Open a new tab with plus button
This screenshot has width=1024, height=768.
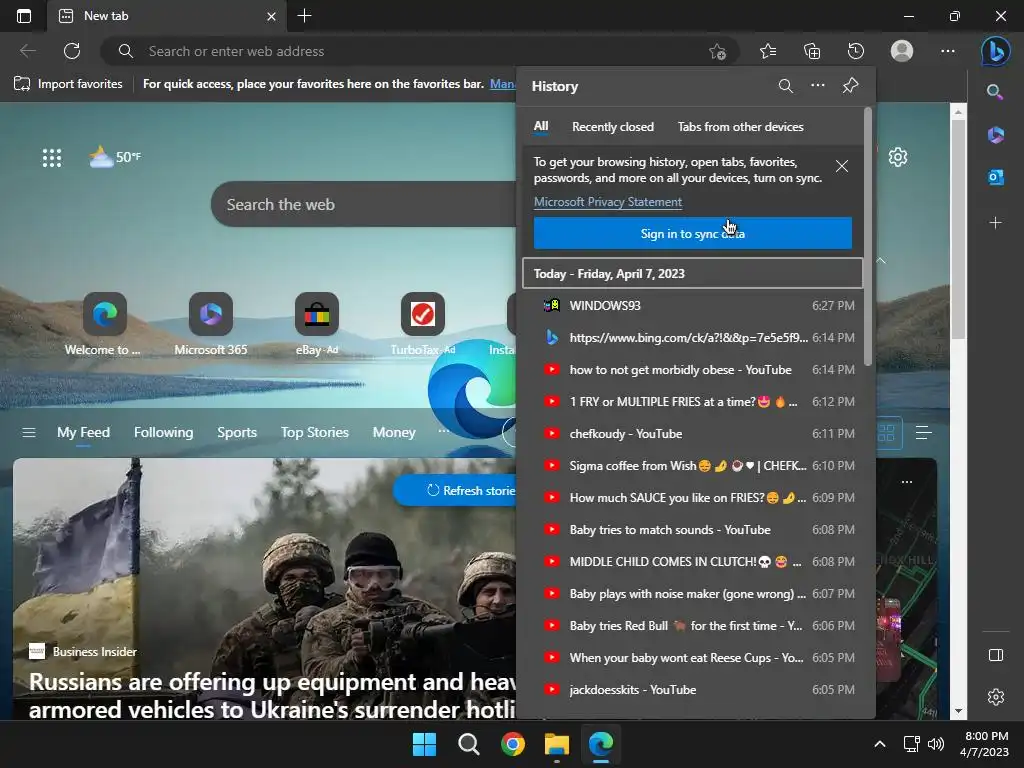tap(304, 16)
